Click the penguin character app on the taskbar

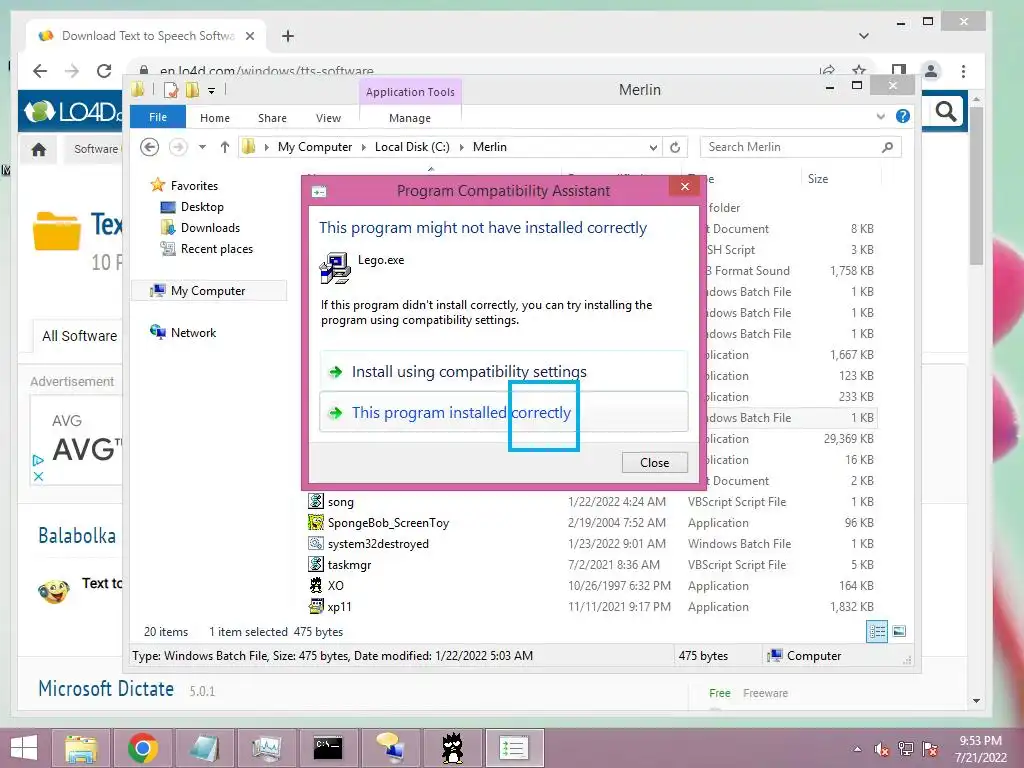(x=451, y=748)
